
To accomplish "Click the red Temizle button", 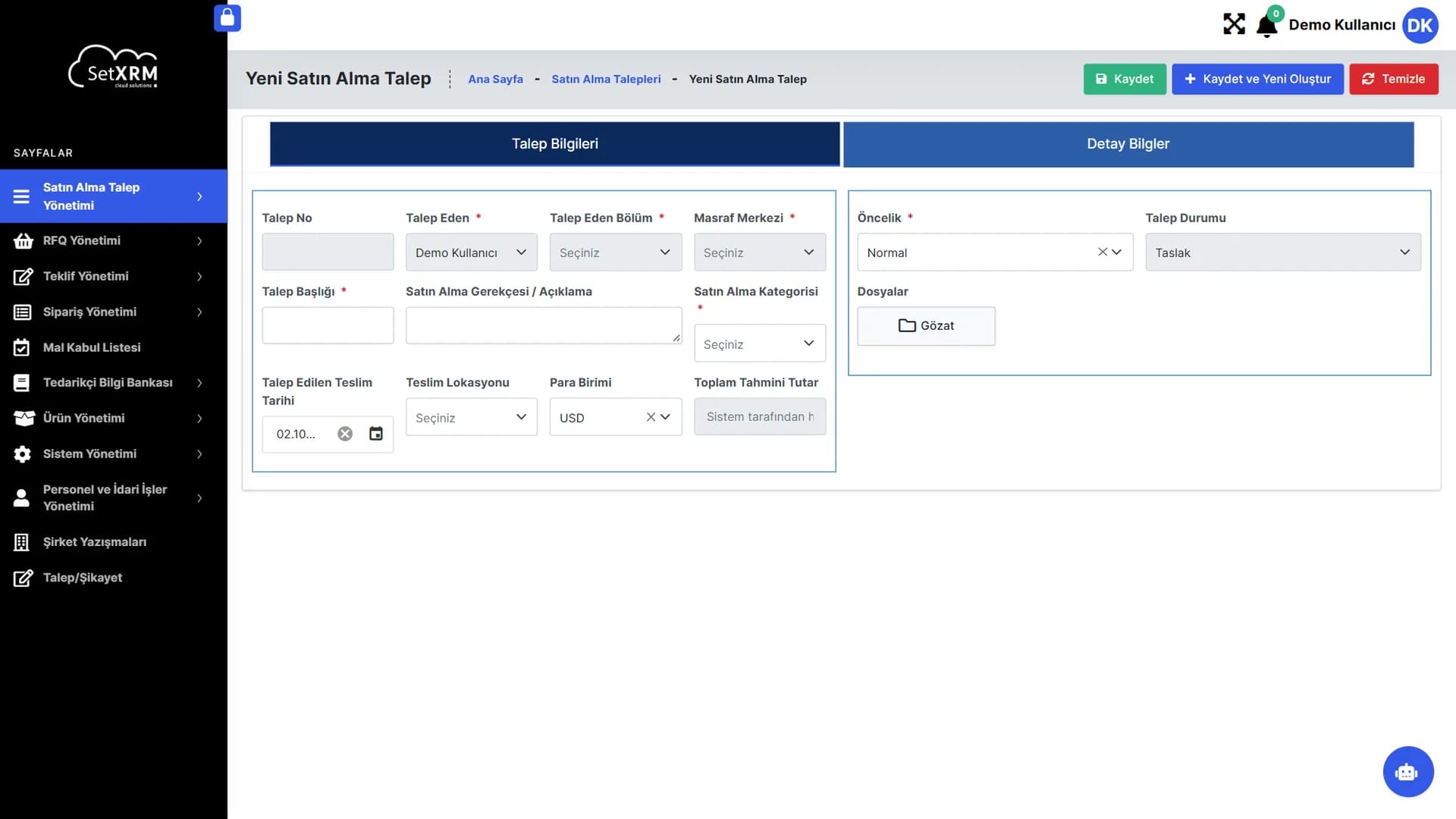I will point(1393,79).
